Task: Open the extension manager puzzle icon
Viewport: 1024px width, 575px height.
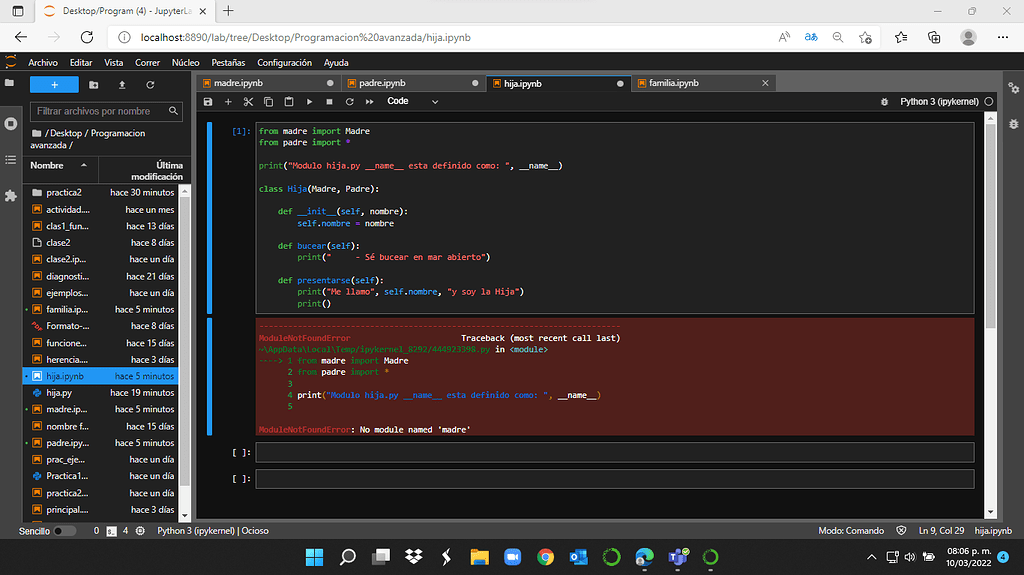Action: pos(11,196)
